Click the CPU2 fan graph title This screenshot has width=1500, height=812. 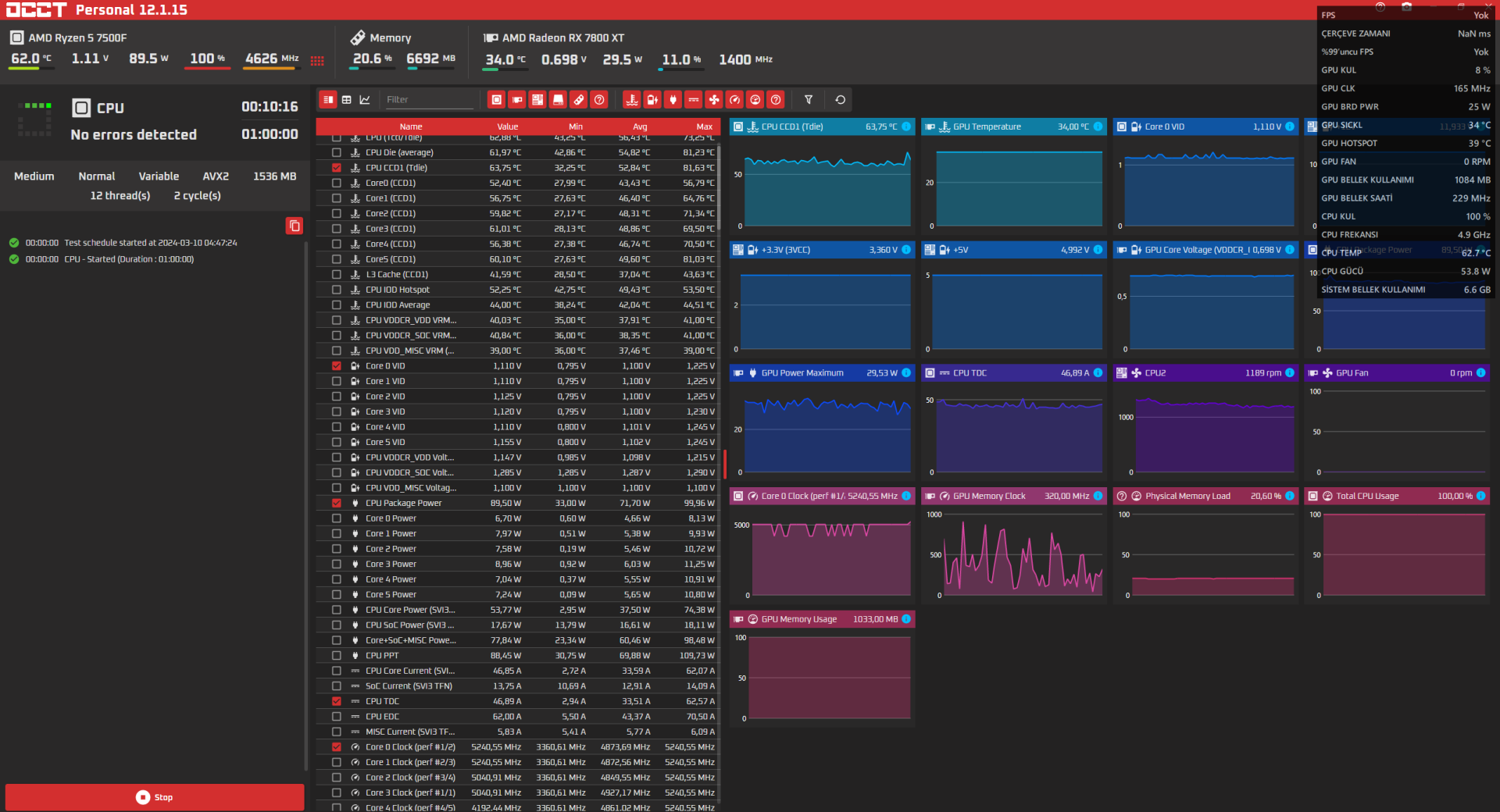point(1155,373)
